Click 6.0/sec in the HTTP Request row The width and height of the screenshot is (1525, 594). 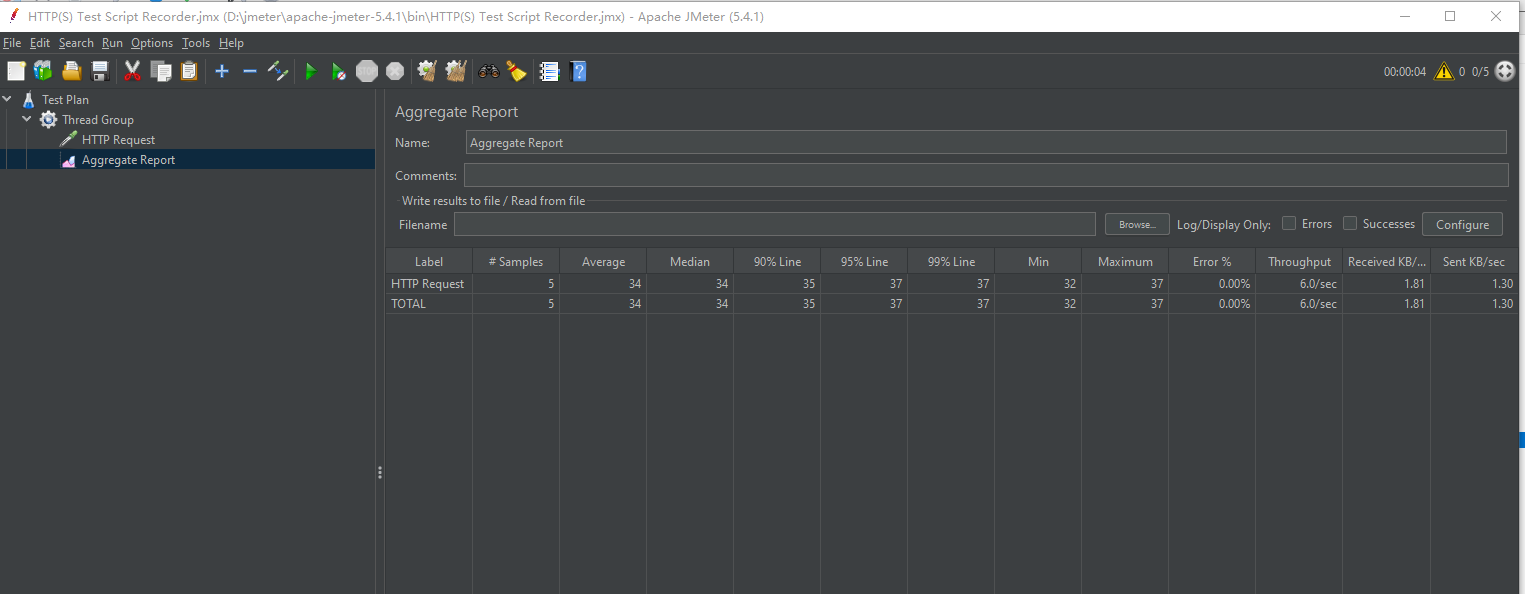tap(1317, 284)
